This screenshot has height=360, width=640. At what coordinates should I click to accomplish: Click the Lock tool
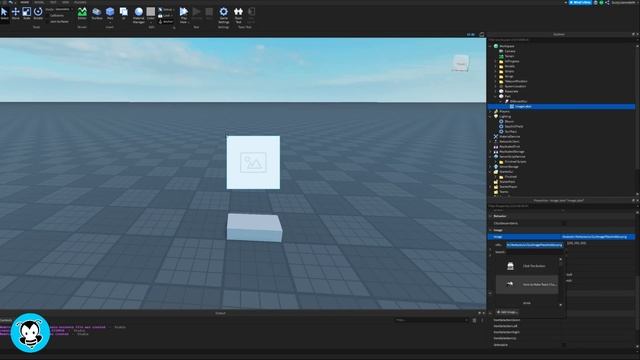coord(166,16)
